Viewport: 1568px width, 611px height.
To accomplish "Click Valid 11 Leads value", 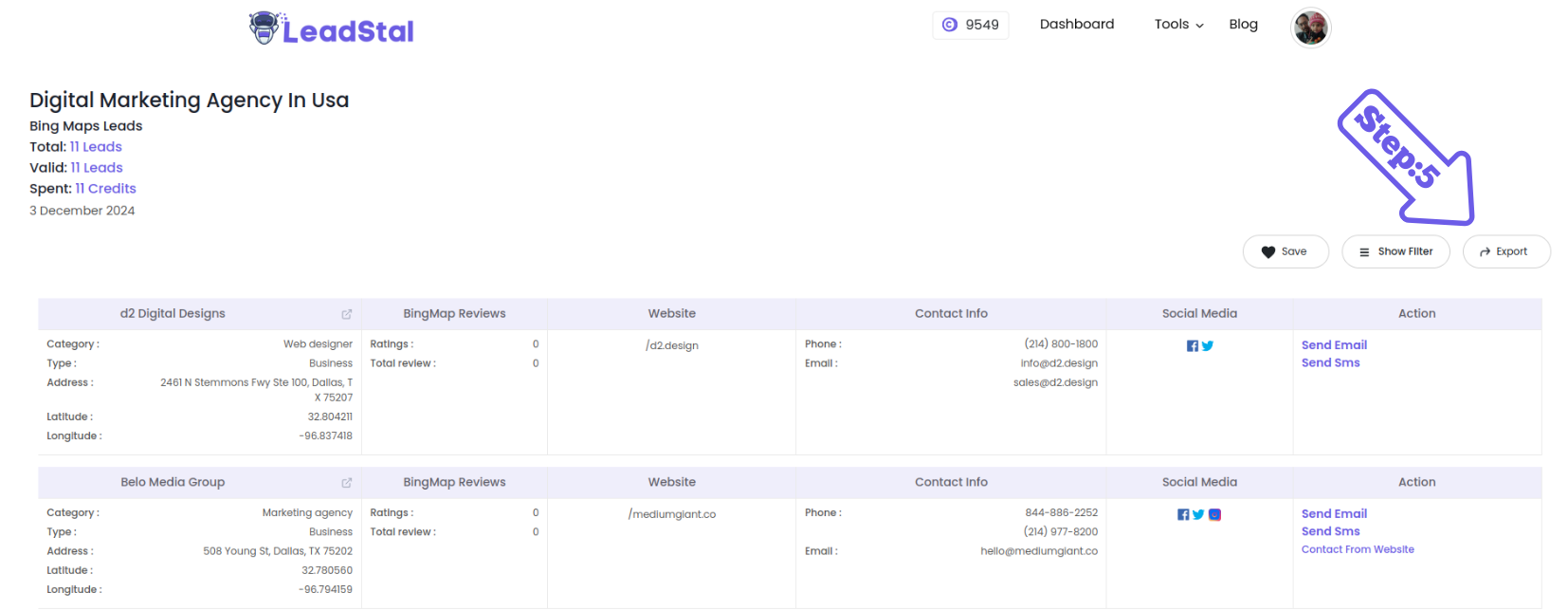I will point(97,168).
